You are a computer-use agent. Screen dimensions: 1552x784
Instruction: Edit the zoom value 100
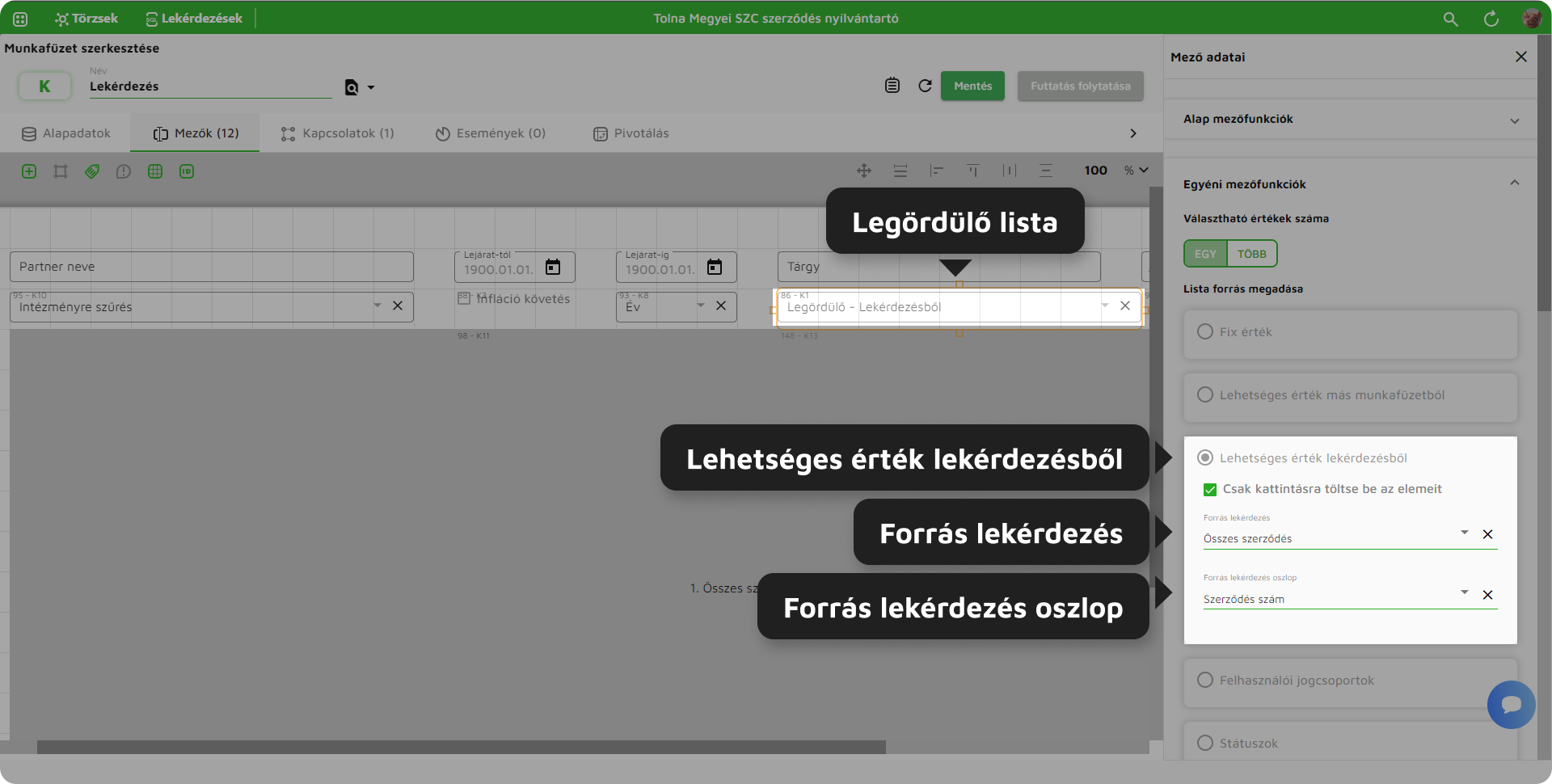pos(1095,171)
